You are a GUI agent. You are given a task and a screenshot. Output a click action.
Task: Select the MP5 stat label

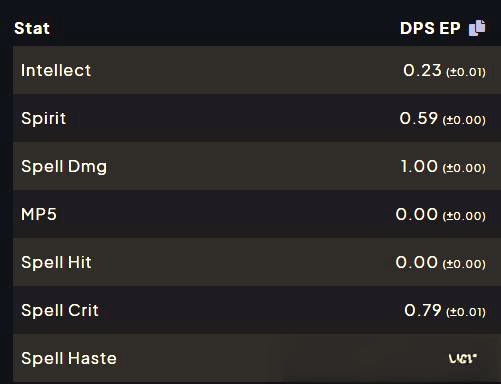39,214
